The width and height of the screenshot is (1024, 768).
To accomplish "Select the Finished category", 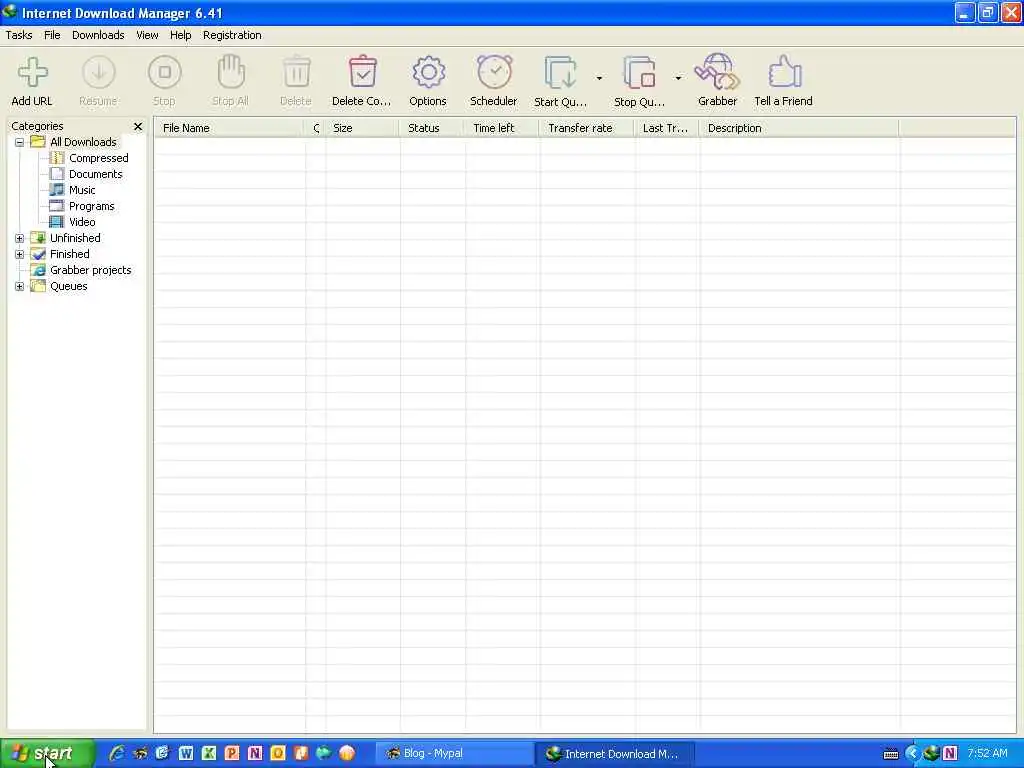I will pyautogui.click(x=70, y=254).
